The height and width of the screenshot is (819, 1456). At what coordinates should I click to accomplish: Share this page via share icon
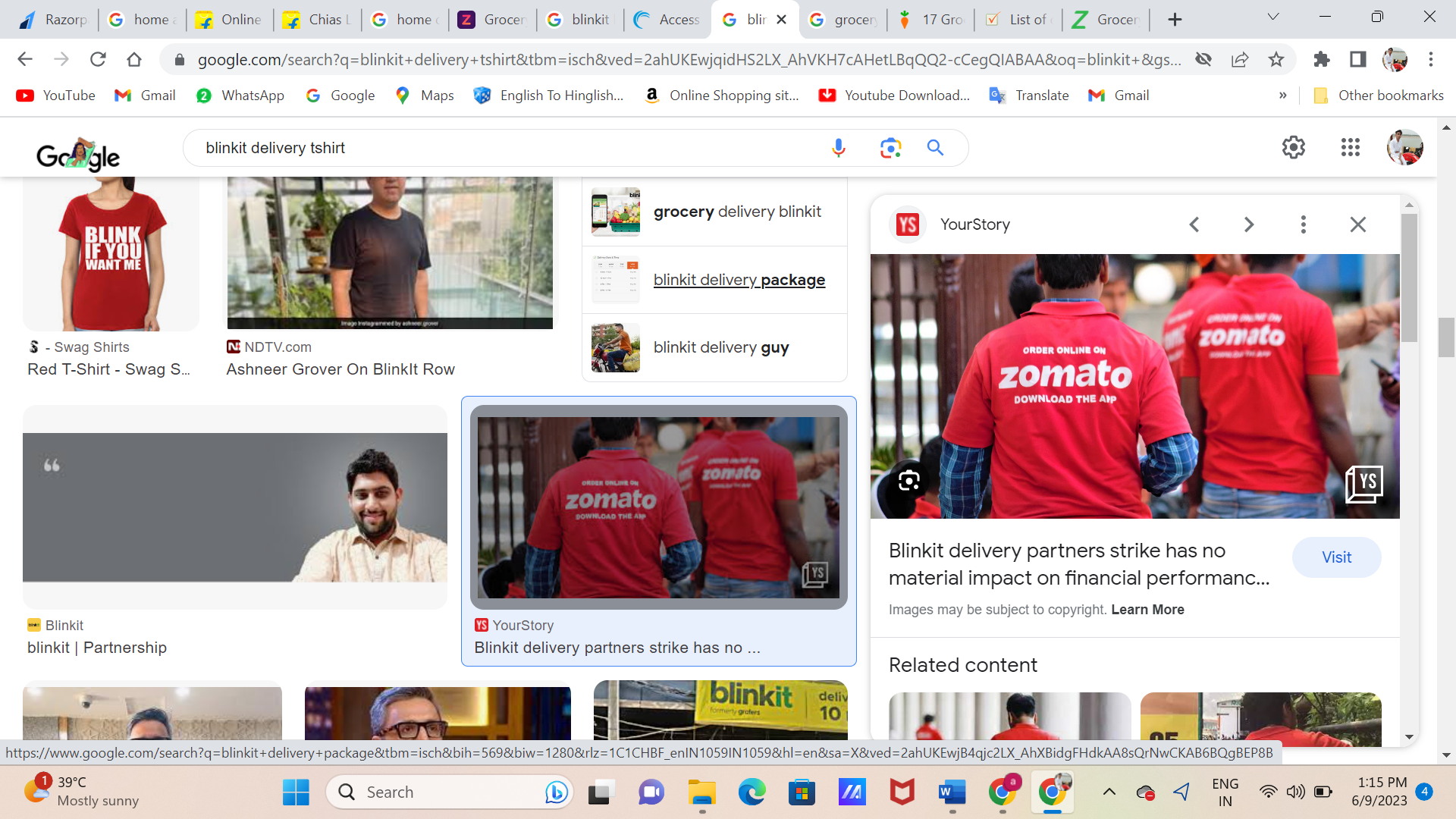pyautogui.click(x=1240, y=59)
